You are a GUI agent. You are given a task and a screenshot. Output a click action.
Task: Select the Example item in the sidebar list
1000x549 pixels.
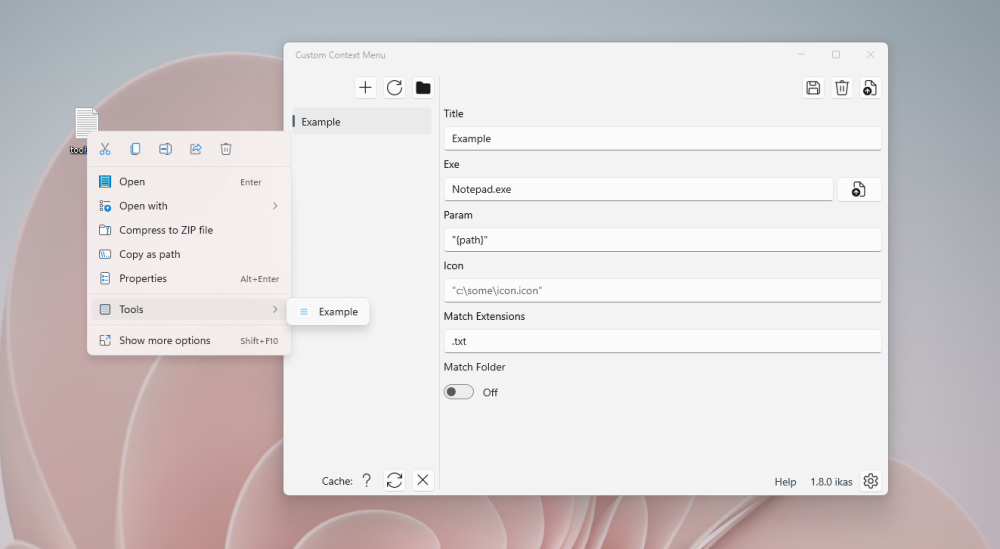(x=362, y=122)
